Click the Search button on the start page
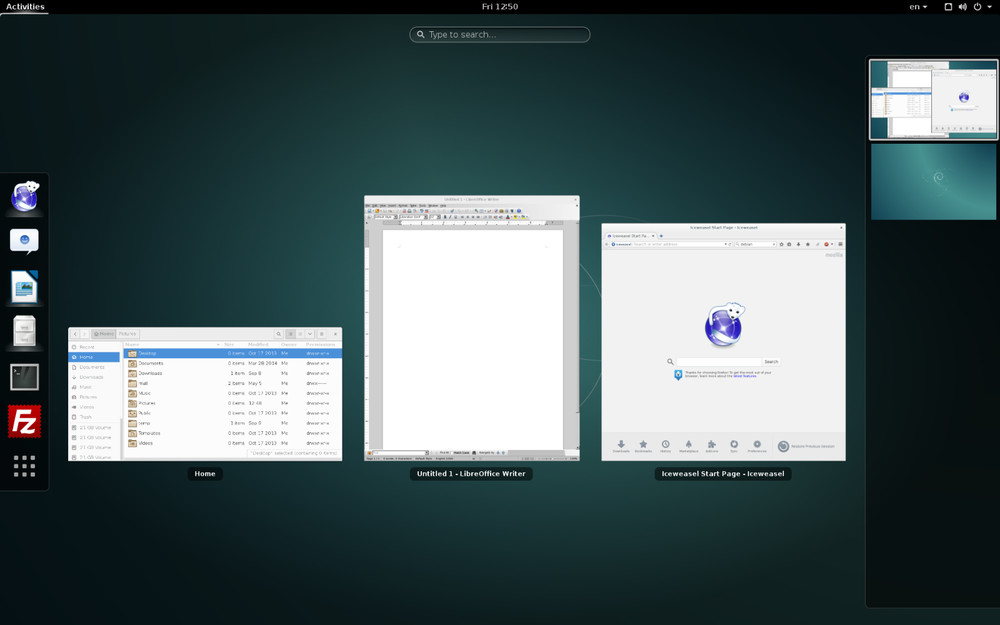 [x=770, y=361]
